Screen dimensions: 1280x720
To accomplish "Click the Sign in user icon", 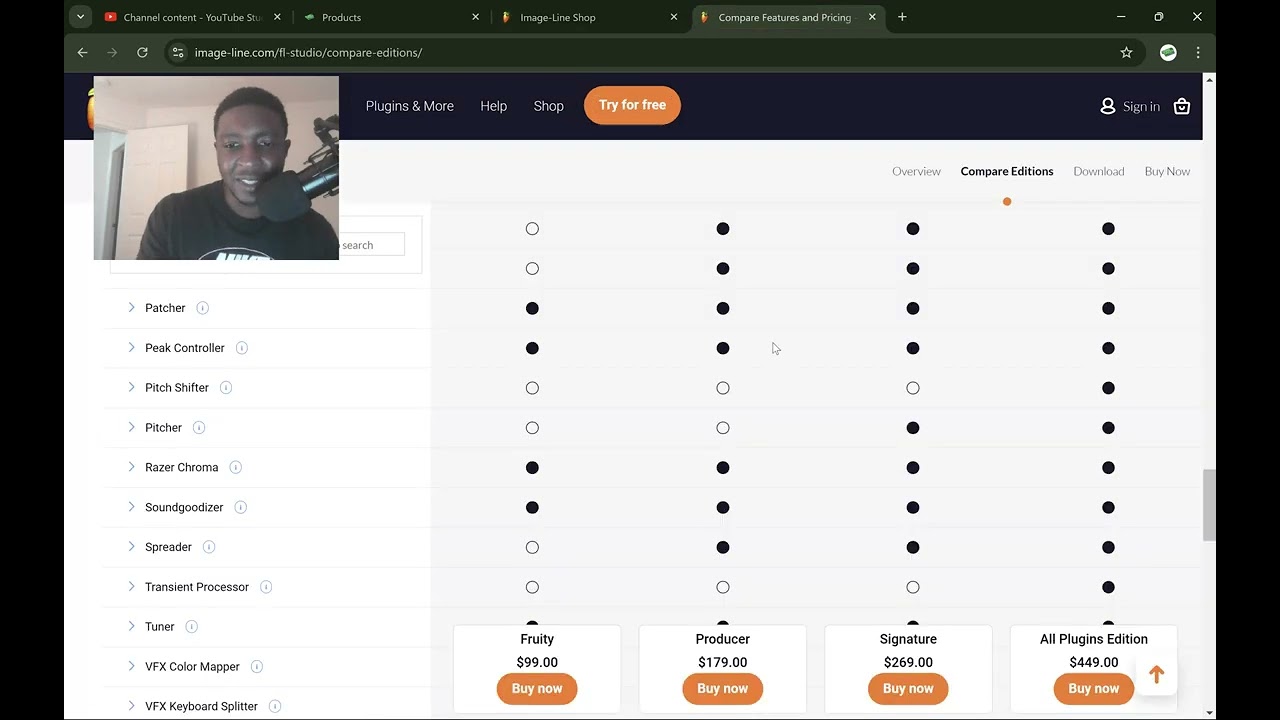I will (x=1107, y=106).
